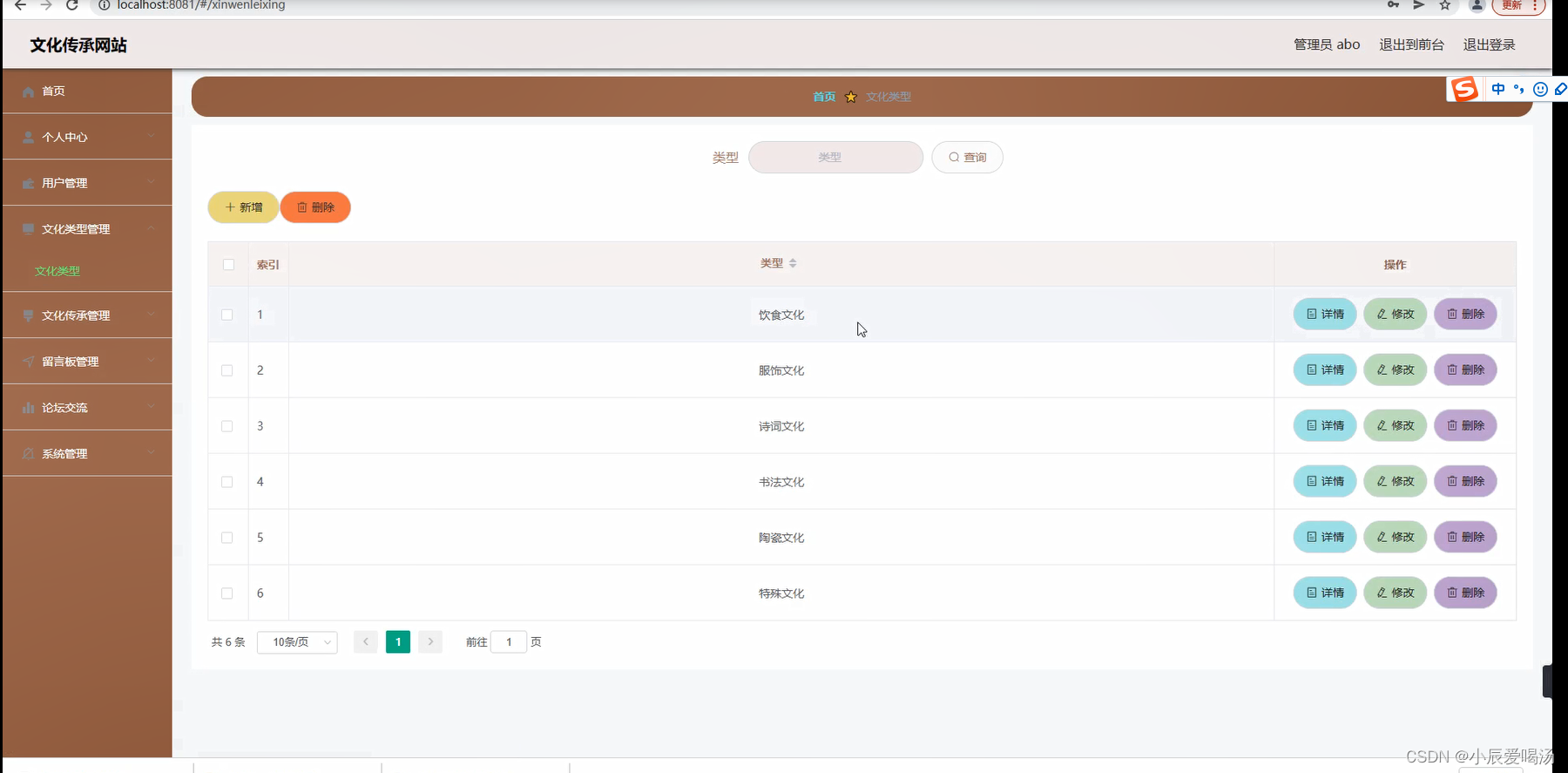Click the orange batch 删除 button
The height and width of the screenshot is (773, 1568).
315,207
